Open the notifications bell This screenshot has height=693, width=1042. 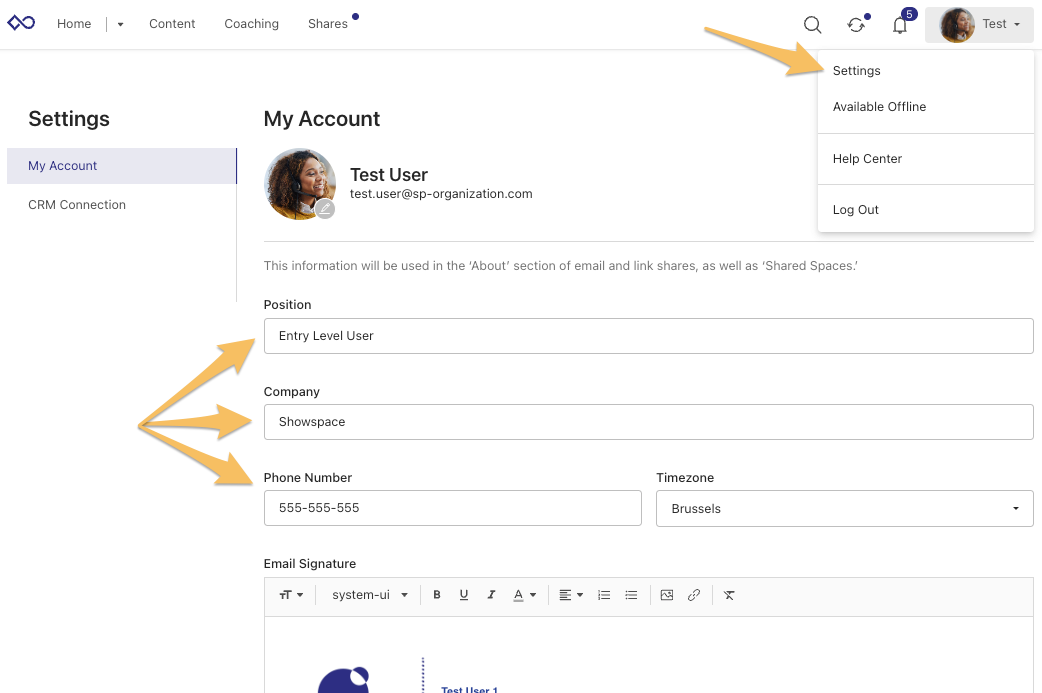tap(898, 25)
